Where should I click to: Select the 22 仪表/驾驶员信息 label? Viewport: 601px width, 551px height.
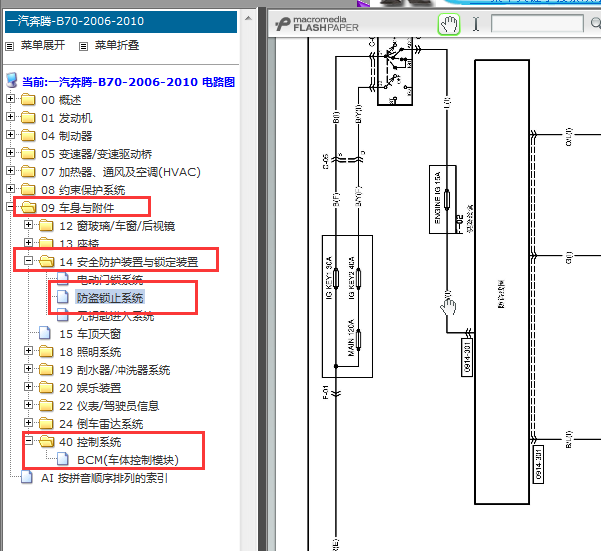tap(109, 406)
